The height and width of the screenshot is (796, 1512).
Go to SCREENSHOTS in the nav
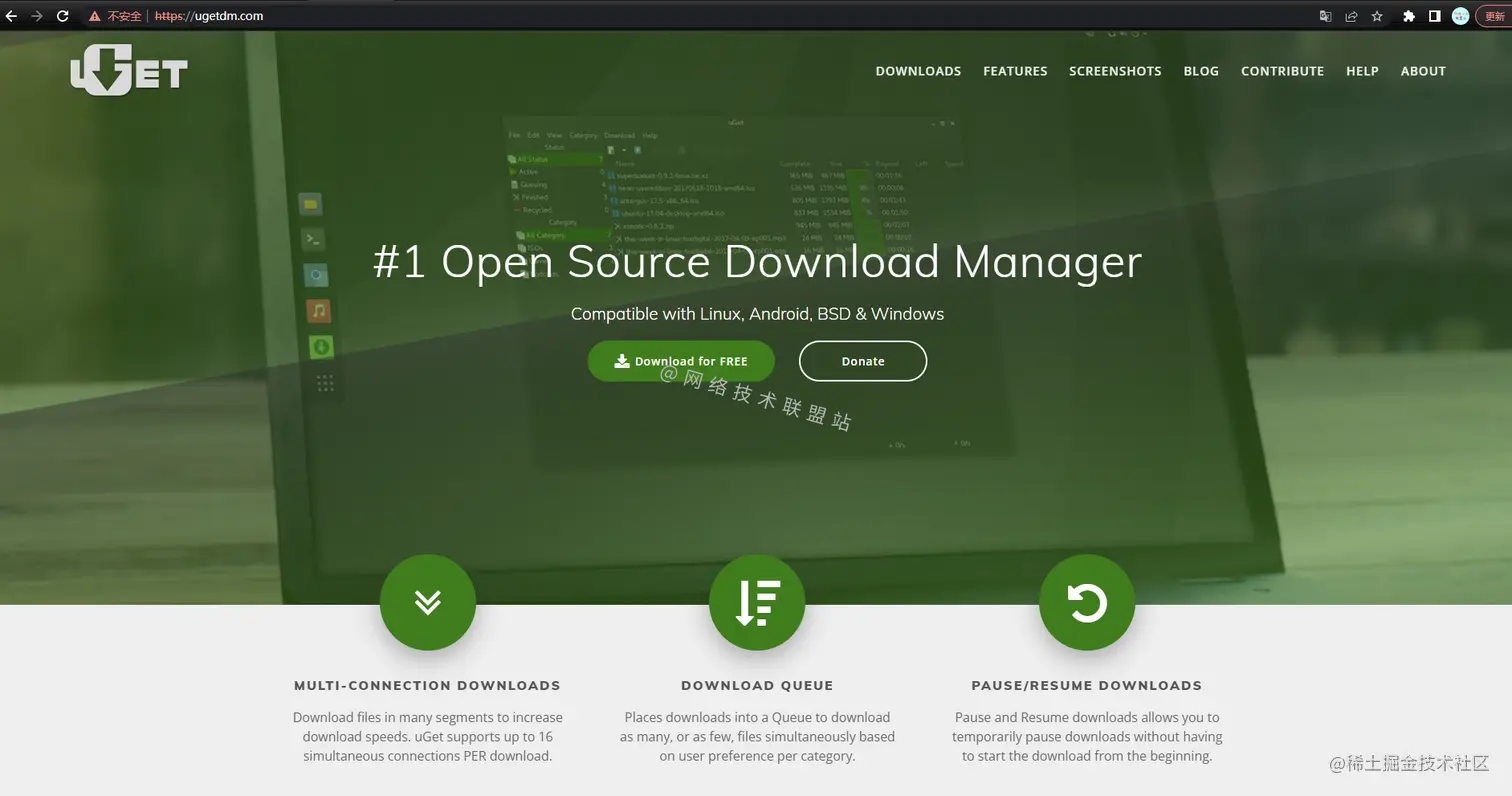tap(1115, 71)
